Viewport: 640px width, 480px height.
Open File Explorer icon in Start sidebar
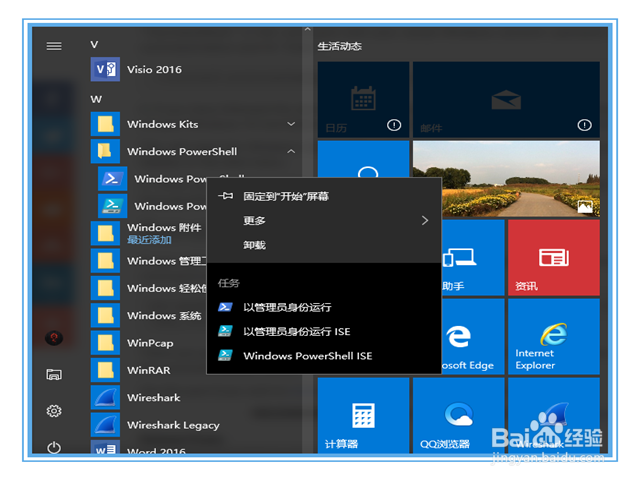[x=54, y=374]
